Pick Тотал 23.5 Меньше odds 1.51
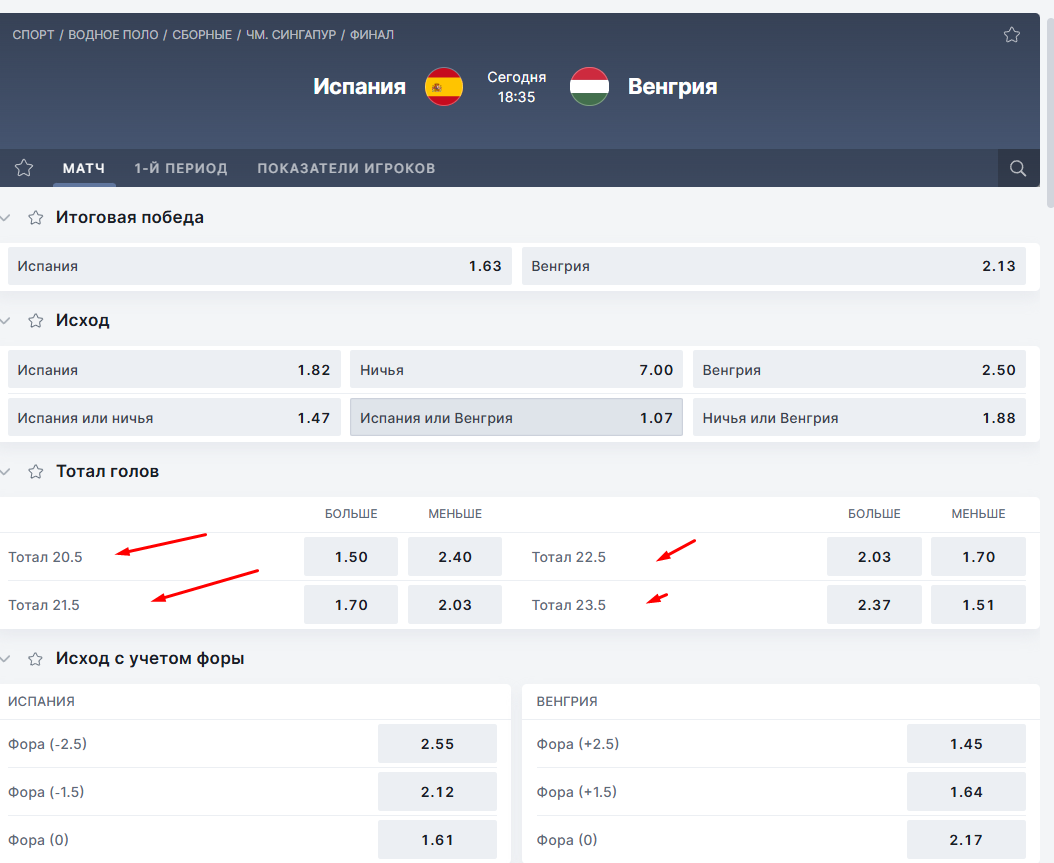This screenshot has width=1054, height=863. point(978,605)
